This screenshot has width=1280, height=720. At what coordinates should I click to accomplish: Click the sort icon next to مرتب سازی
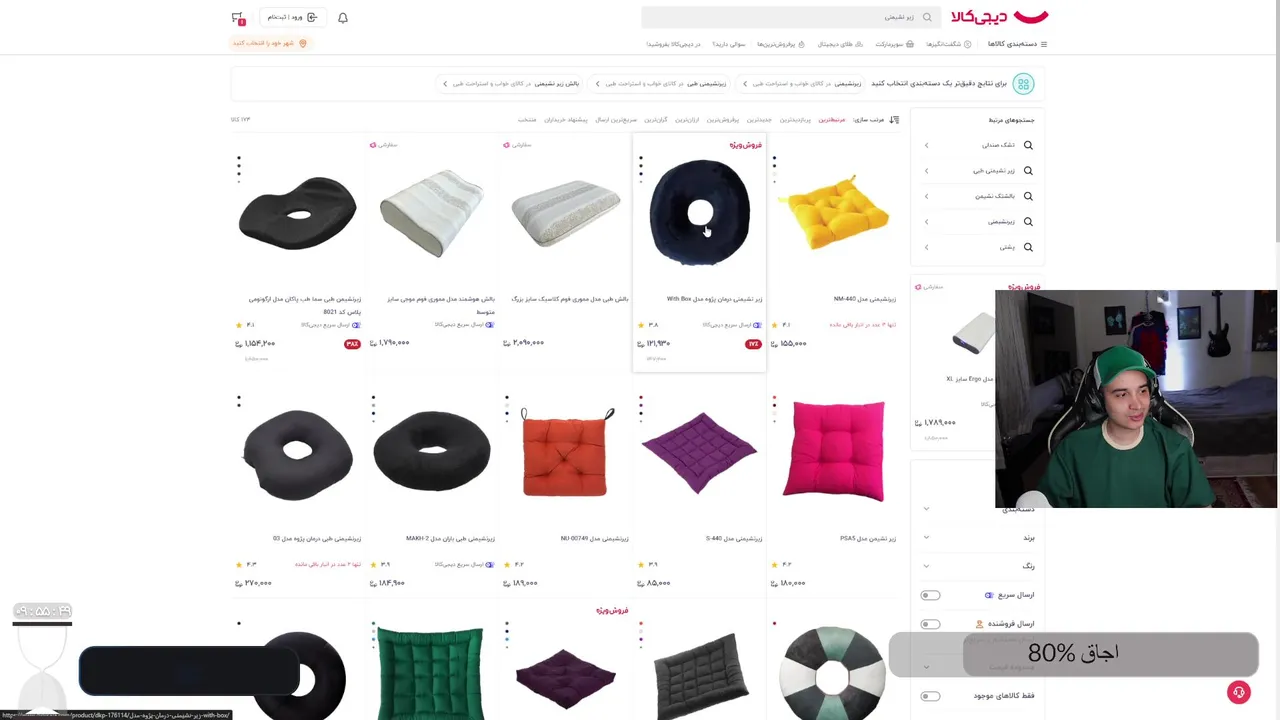coord(894,120)
